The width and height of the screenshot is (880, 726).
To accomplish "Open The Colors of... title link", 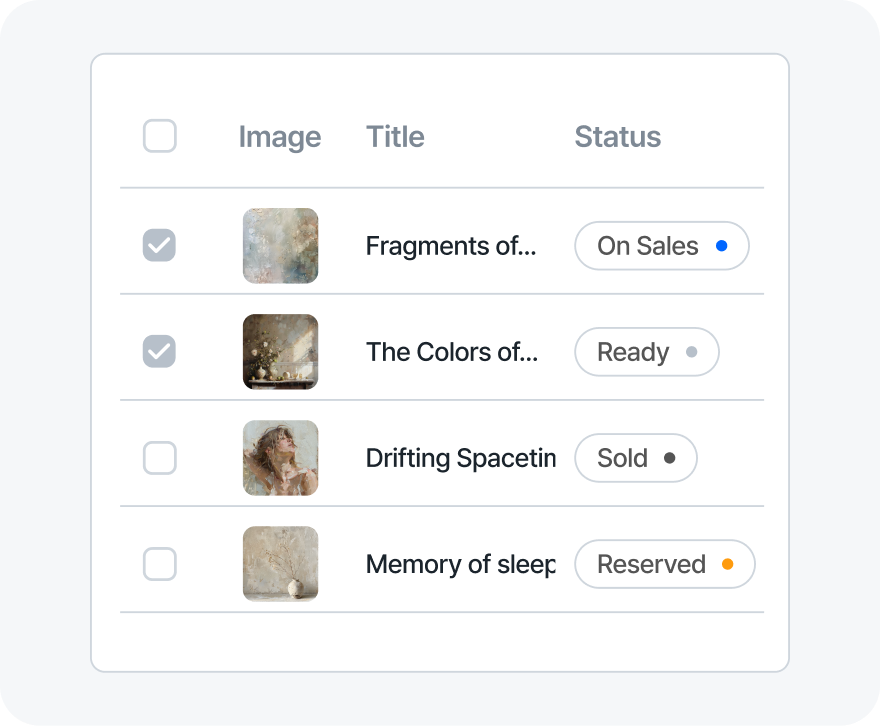I will tap(451, 352).
